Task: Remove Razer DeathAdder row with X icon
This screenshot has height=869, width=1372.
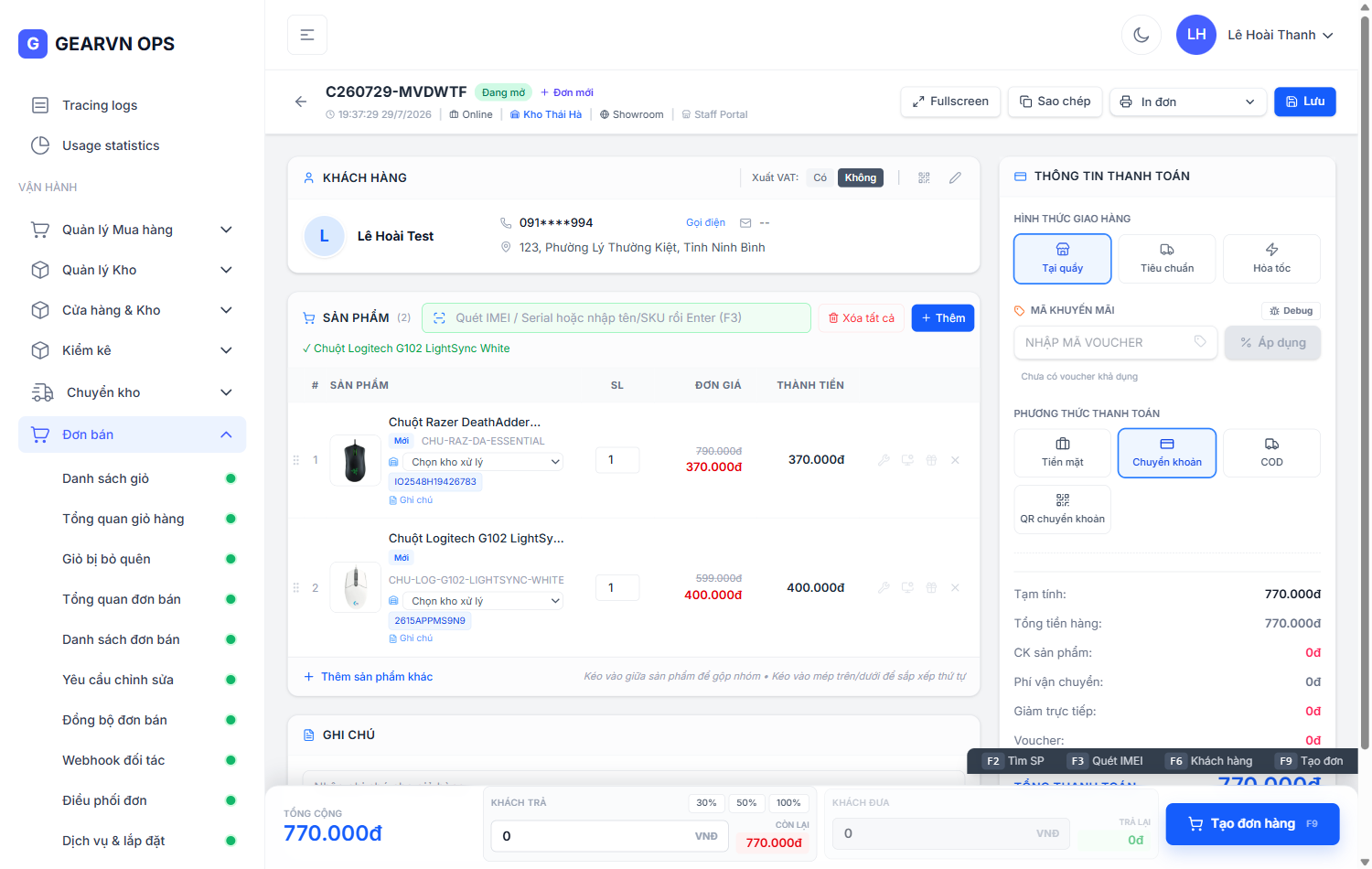Action: point(955,460)
